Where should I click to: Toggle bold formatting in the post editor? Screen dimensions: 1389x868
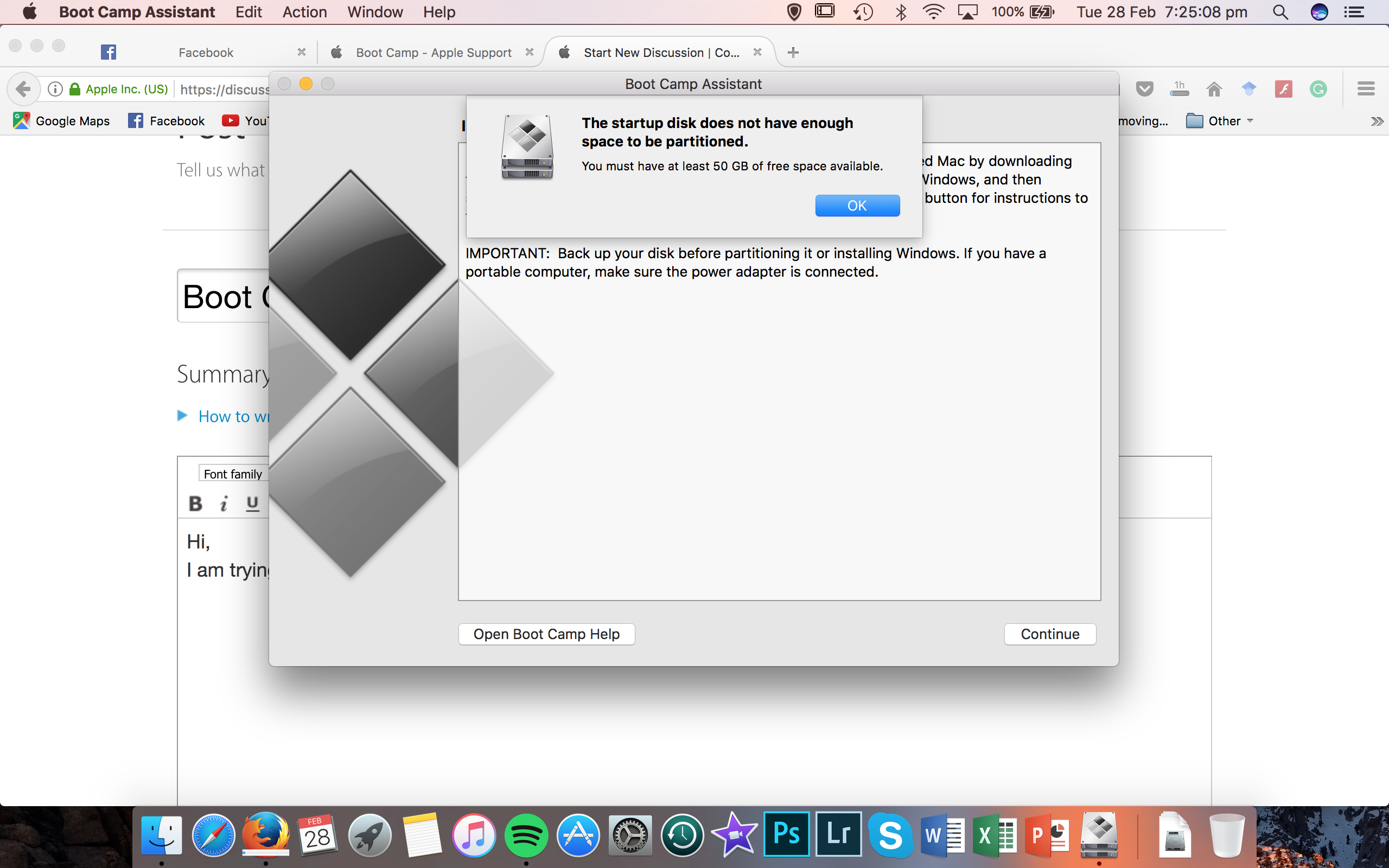click(x=195, y=503)
